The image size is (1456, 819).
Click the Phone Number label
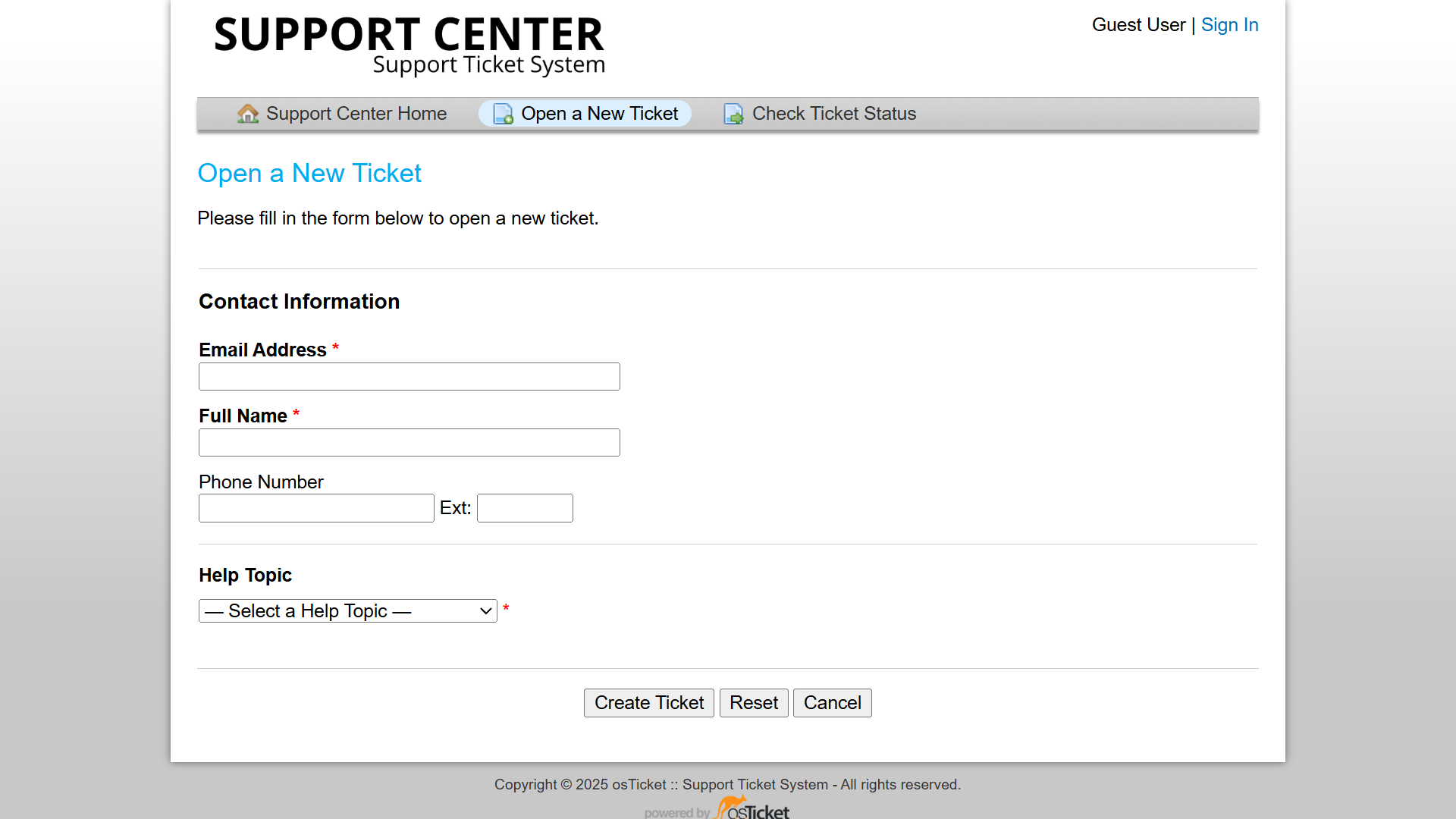tap(261, 482)
